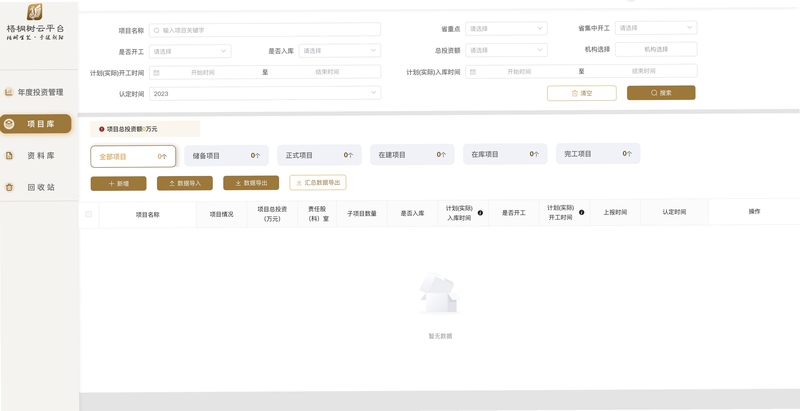The width and height of the screenshot is (800, 411).
Task: Click the 汇总数据导出 button
Action: tap(318, 182)
